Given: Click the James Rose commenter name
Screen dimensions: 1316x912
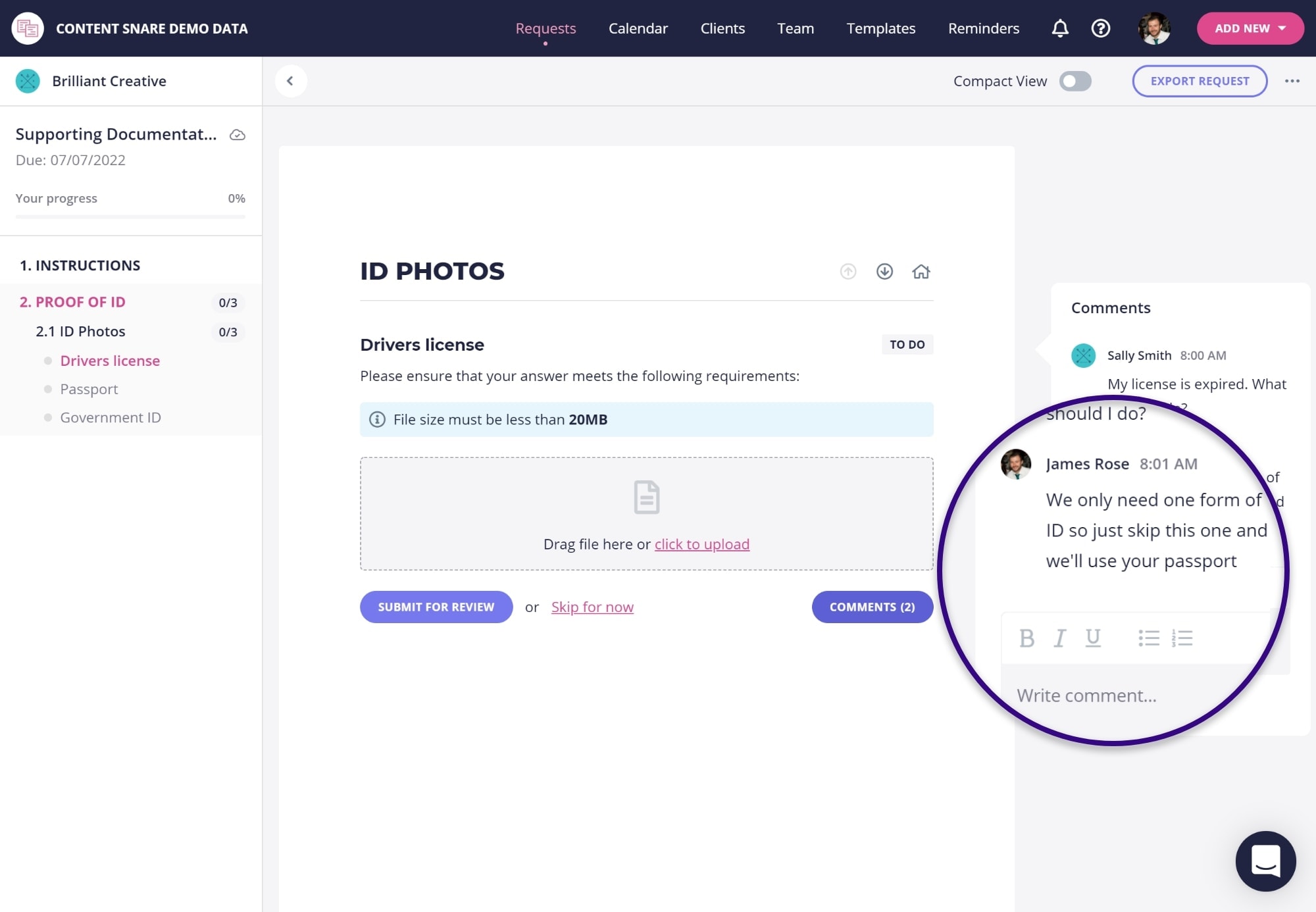Looking at the screenshot, I should pos(1087,464).
